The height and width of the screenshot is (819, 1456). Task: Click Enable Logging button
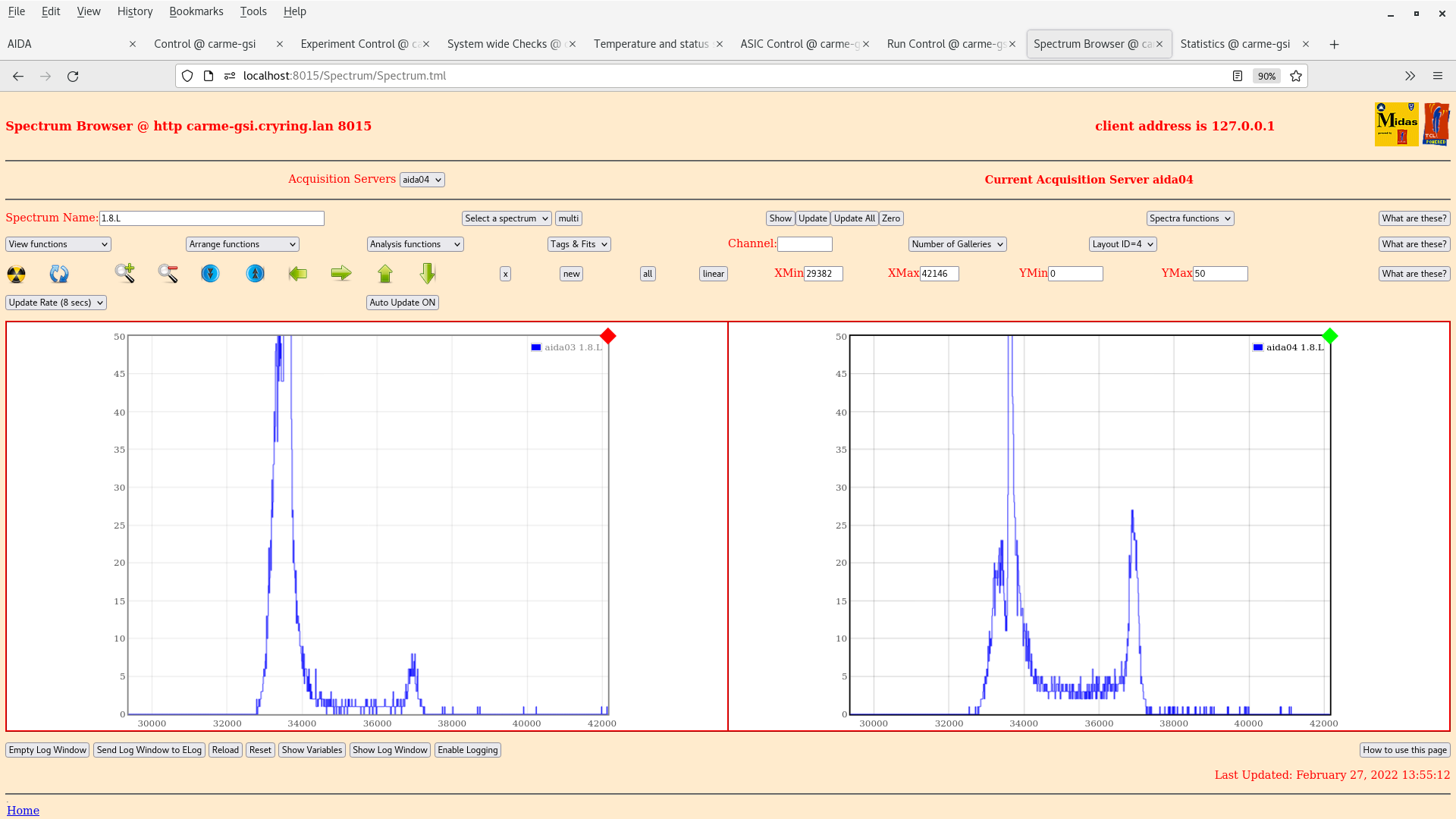[467, 750]
